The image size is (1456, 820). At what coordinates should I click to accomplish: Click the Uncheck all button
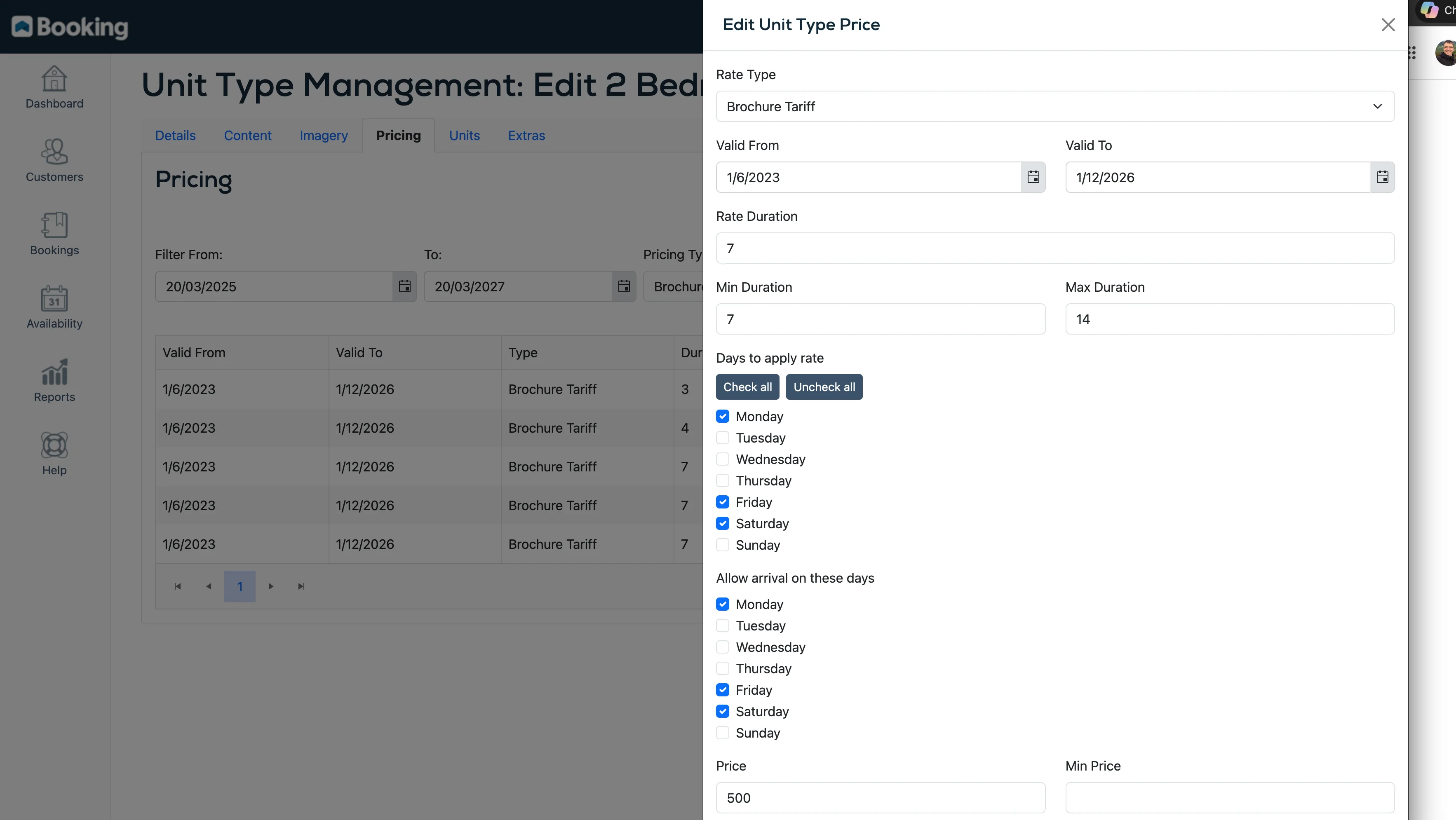point(824,387)
